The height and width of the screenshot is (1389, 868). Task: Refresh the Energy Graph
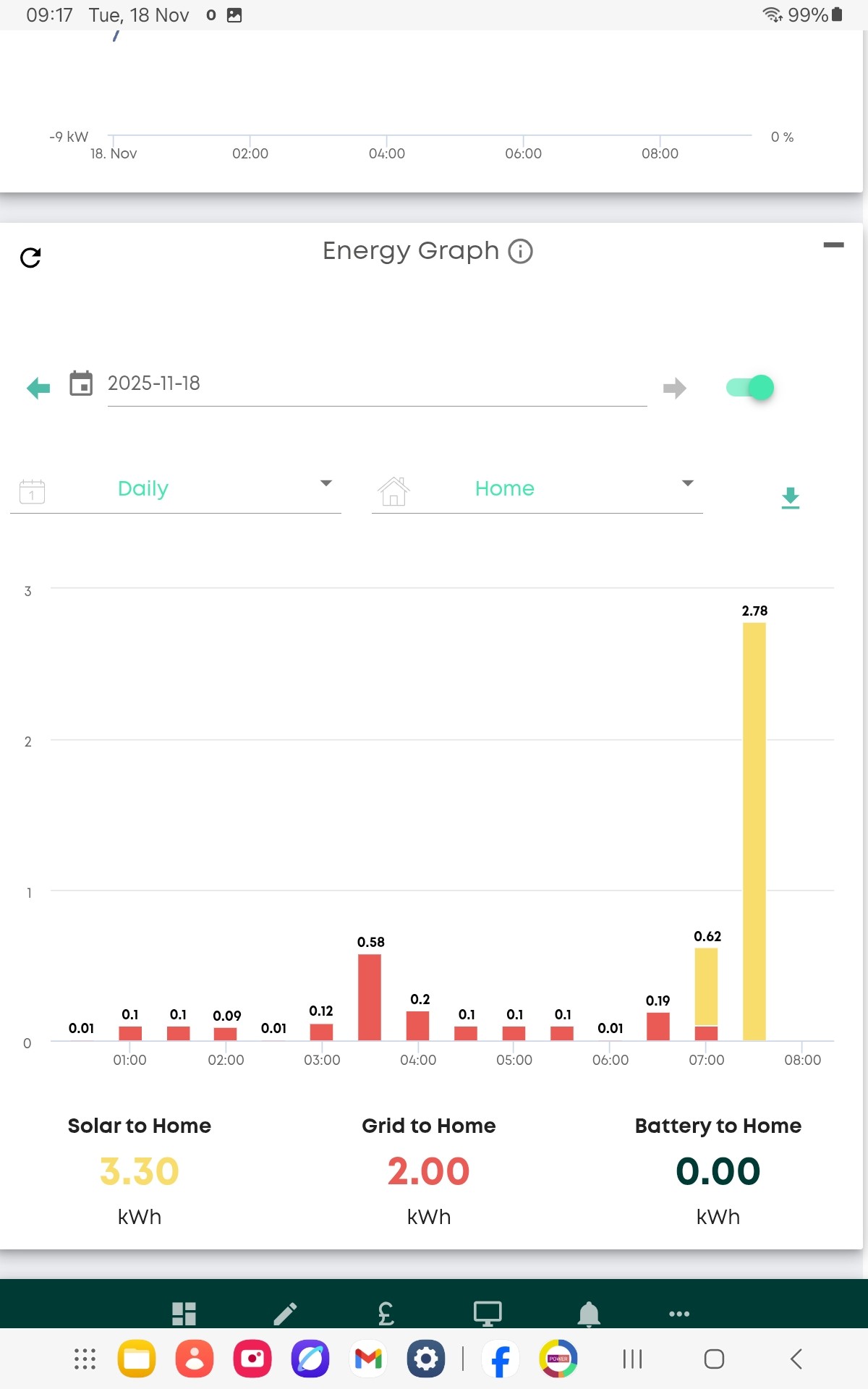30,258
